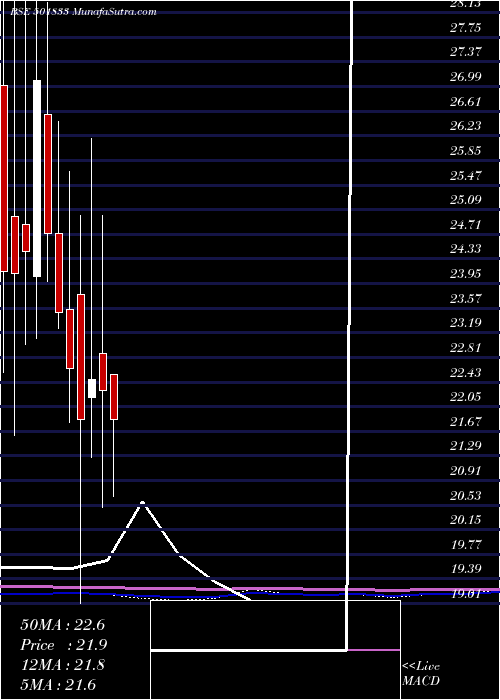Click the 26.61 axis value
500x700 pixels.
(x=465, y=102)
